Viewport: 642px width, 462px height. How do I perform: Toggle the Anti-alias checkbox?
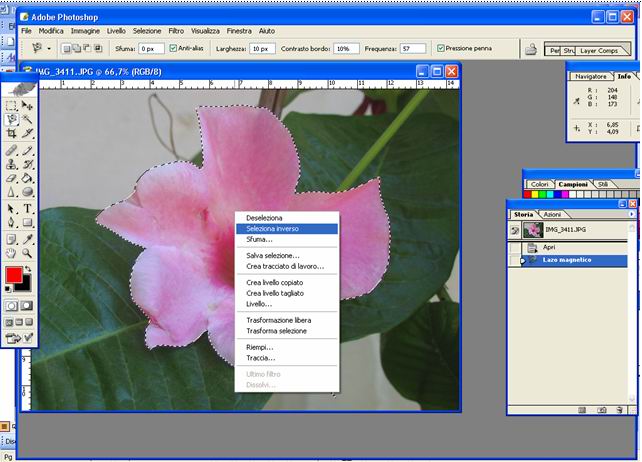click(174, 48)
